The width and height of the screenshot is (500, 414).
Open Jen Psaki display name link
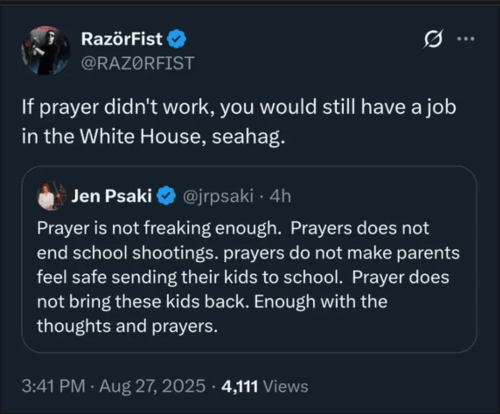click(x=112, y=196)
